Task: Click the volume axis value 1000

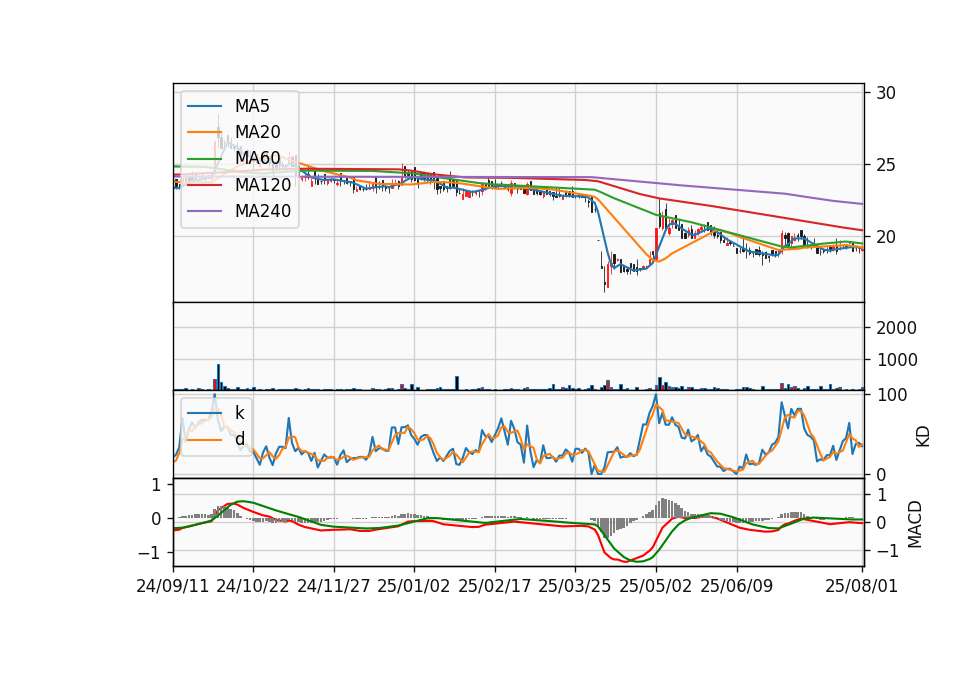Action: pyautogui.click(x=897, y=360)
